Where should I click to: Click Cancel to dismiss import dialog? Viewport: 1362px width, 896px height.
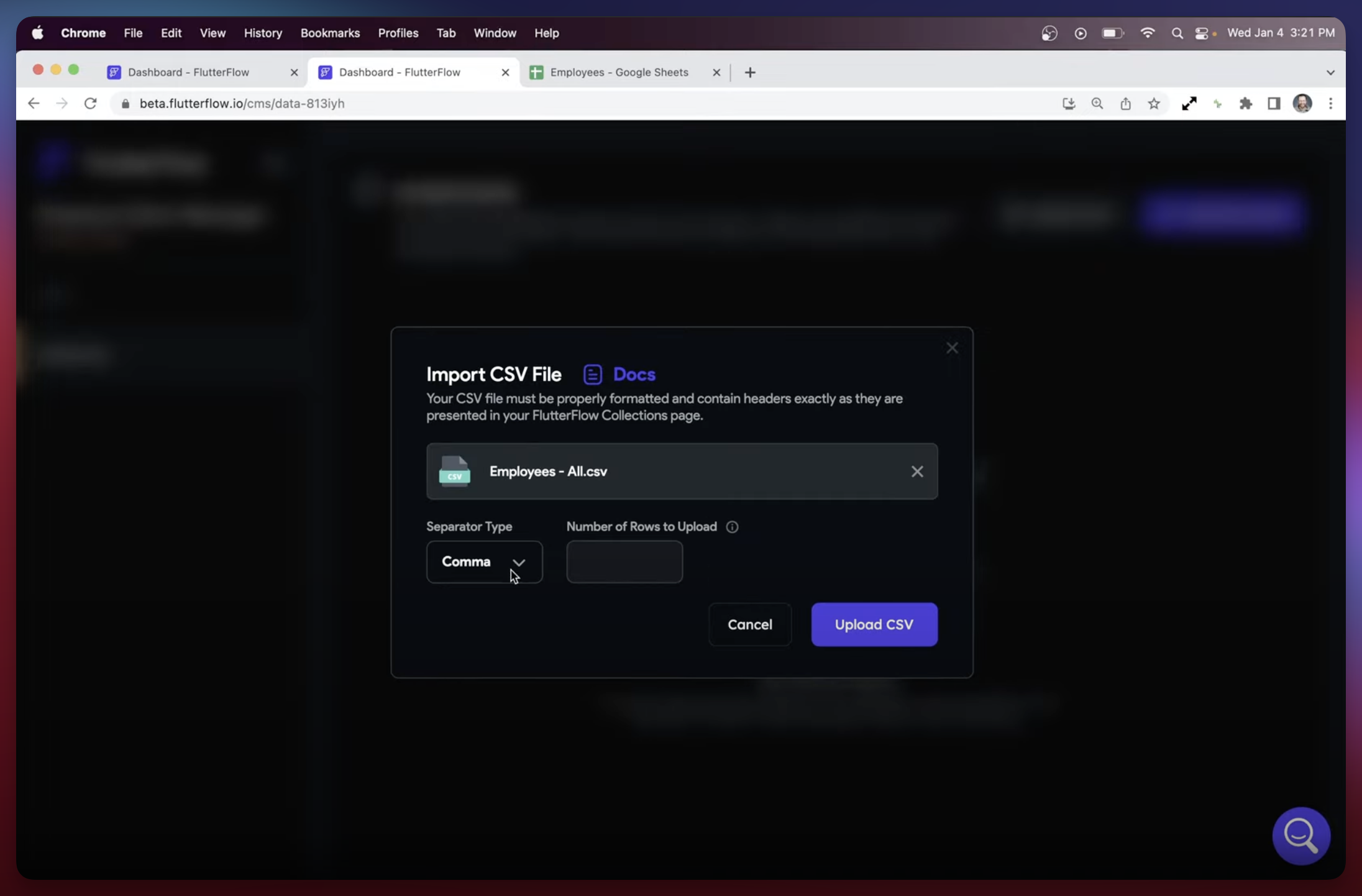click(x=750, y=624)
